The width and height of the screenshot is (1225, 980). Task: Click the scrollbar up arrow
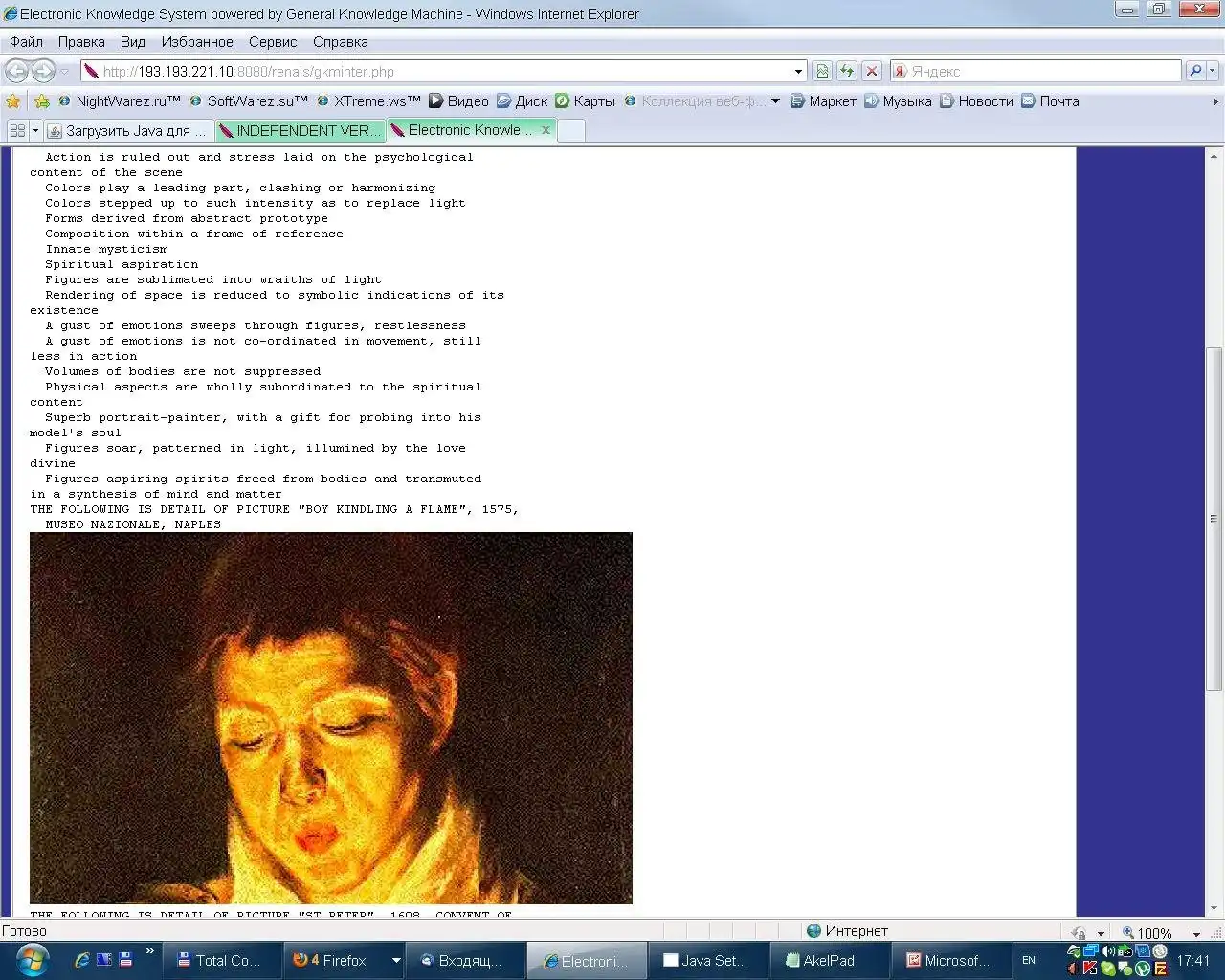[1214, 156]
